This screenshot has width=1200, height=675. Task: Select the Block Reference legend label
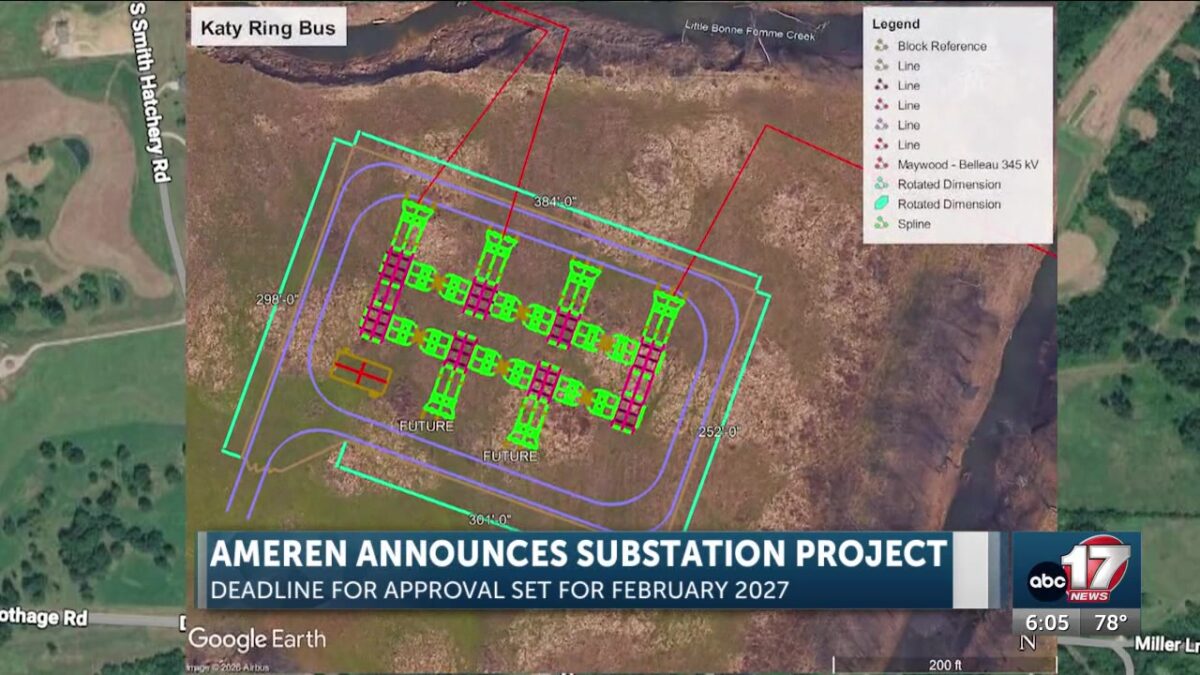[942, 46]
